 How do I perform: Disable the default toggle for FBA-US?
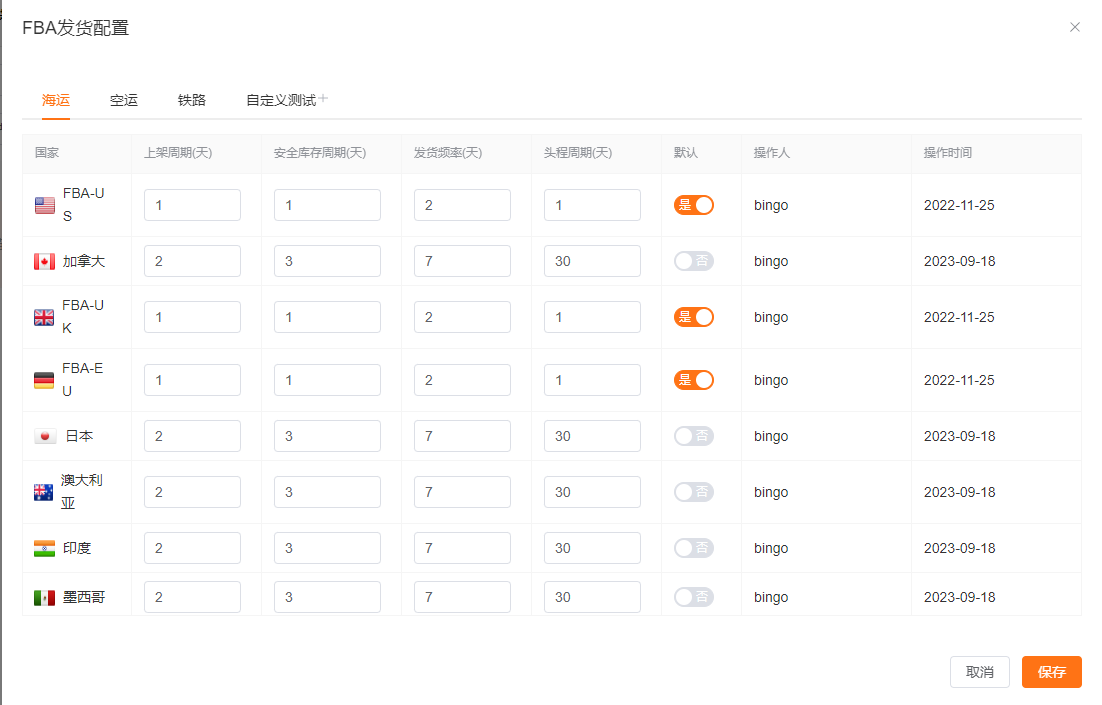pyautogui.click(x=694, y=205)
